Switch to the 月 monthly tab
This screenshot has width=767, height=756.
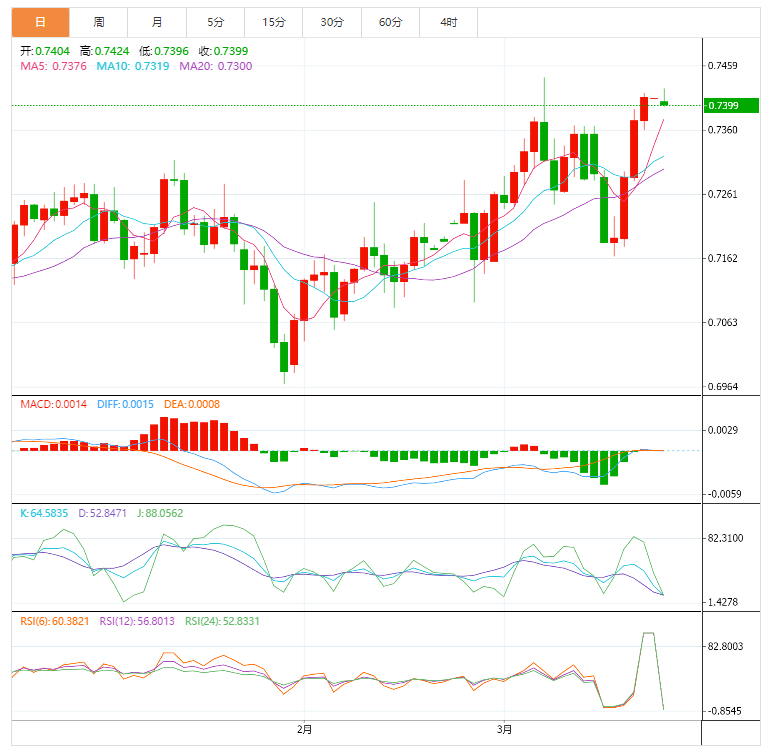click(x=157, y=22)
